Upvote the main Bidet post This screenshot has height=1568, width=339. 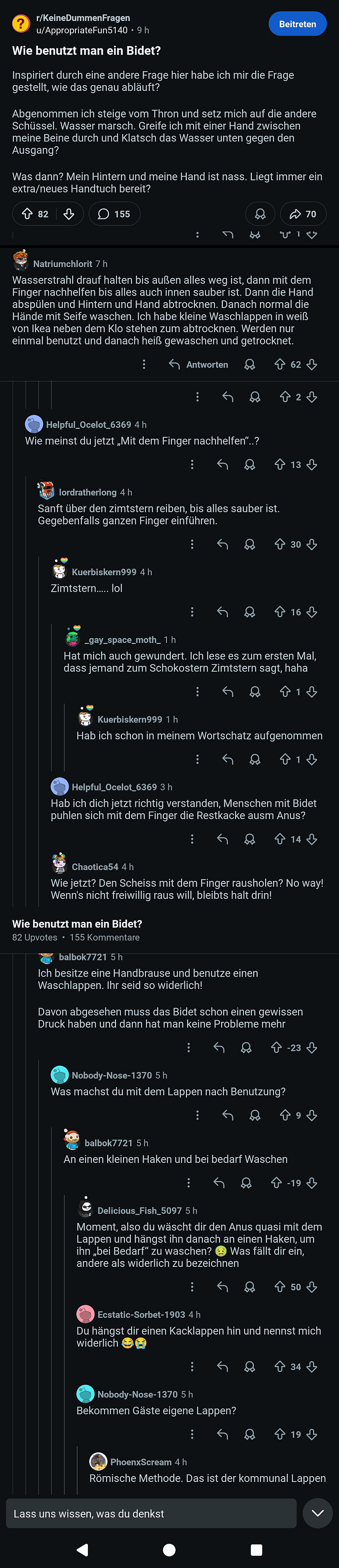(x=27, y=214)
